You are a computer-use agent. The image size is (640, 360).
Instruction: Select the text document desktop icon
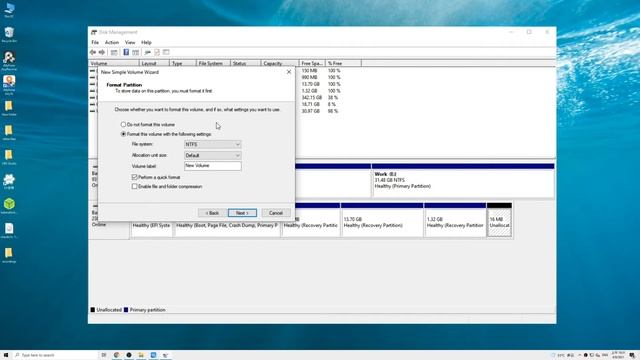[x=9, y=230]
